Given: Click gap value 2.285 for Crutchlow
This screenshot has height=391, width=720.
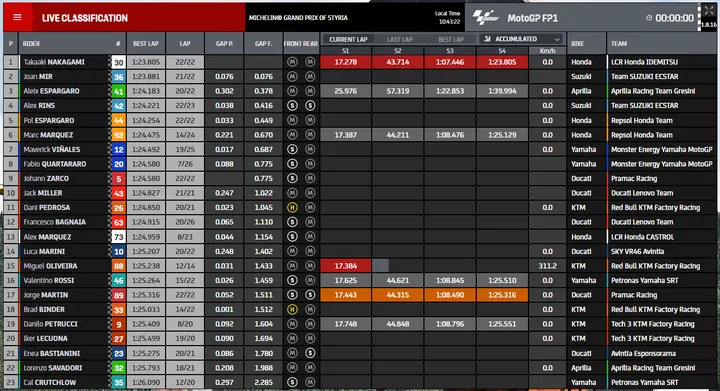Looking at the screenshot, I should click(x=264, y=382).
